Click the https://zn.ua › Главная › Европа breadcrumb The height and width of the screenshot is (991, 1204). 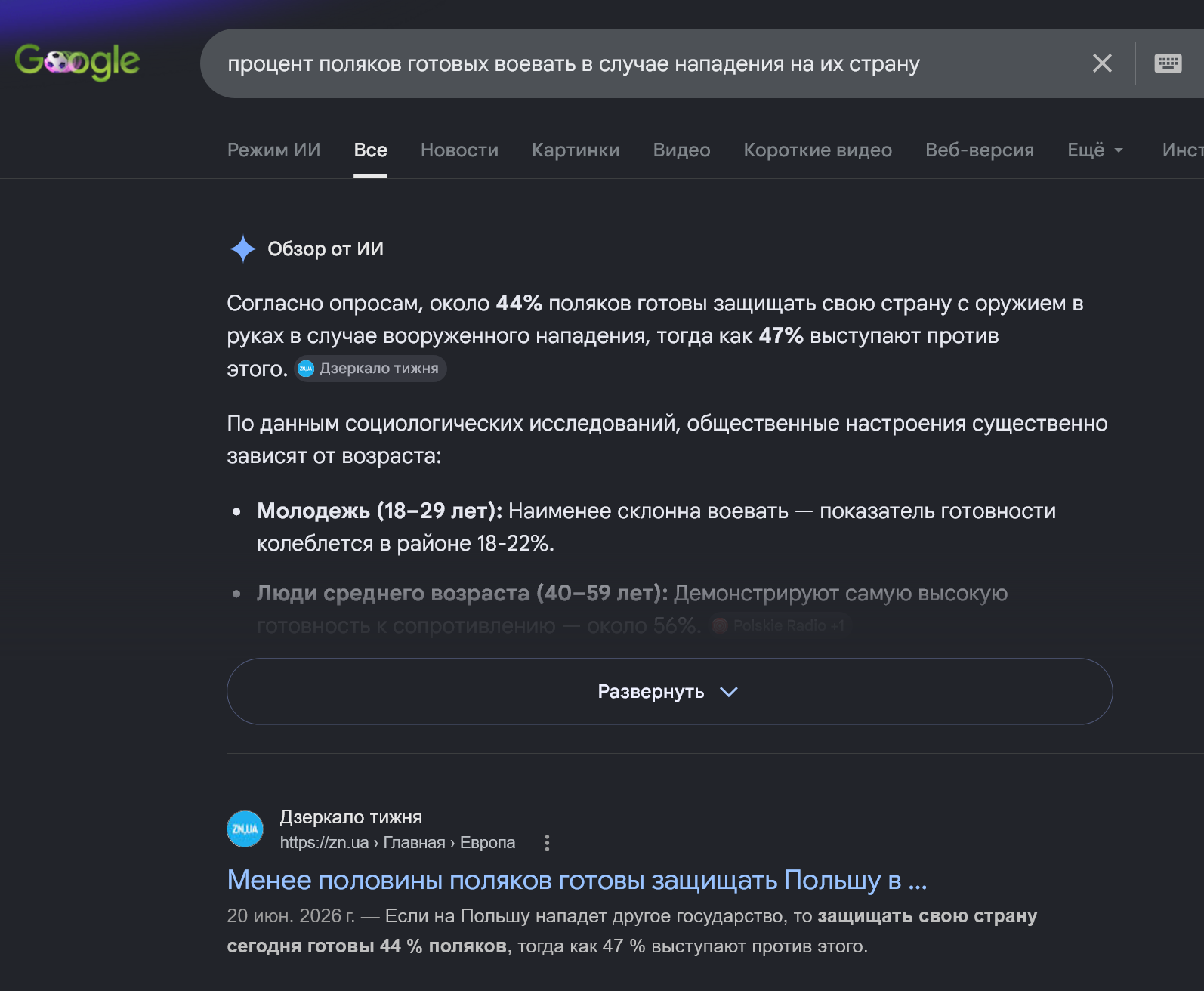tap(397, 843)
